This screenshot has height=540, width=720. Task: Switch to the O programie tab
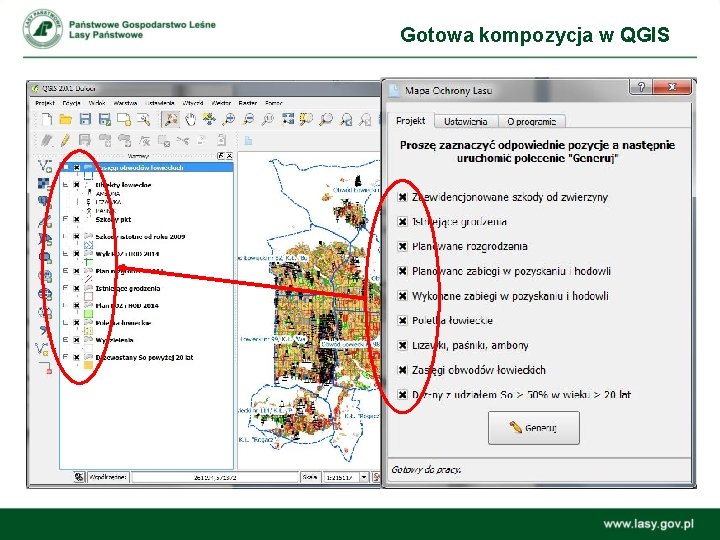[x=532, y=121]
